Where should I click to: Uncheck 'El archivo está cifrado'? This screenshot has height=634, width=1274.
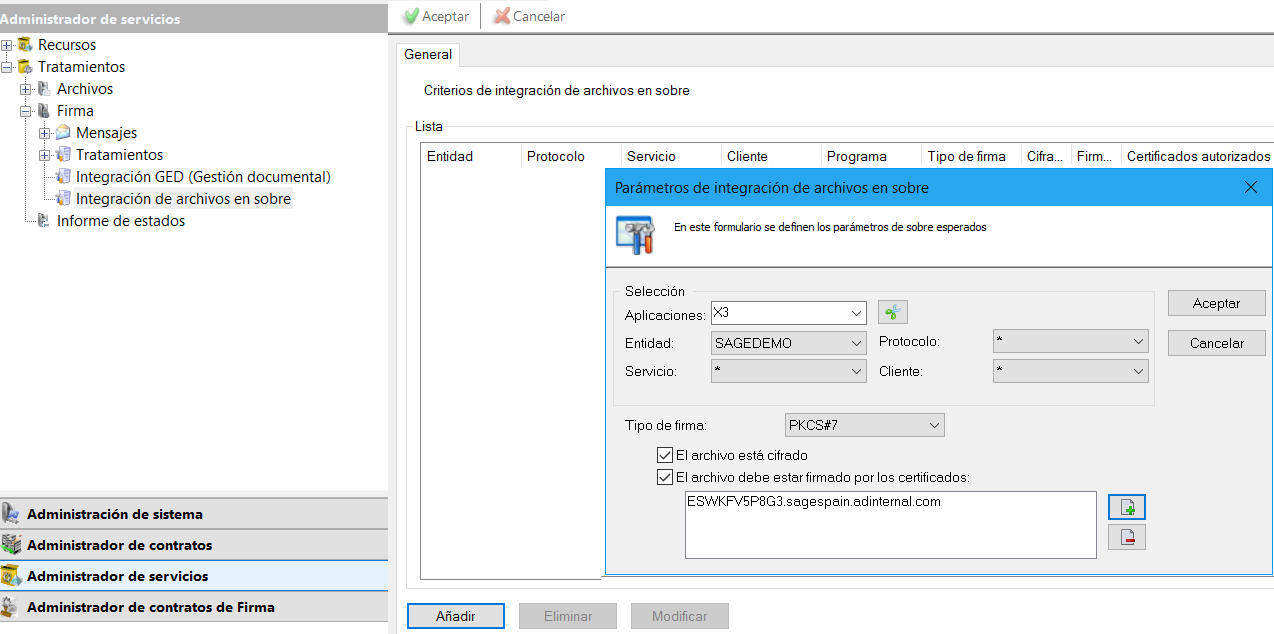[x=665, y=455]
